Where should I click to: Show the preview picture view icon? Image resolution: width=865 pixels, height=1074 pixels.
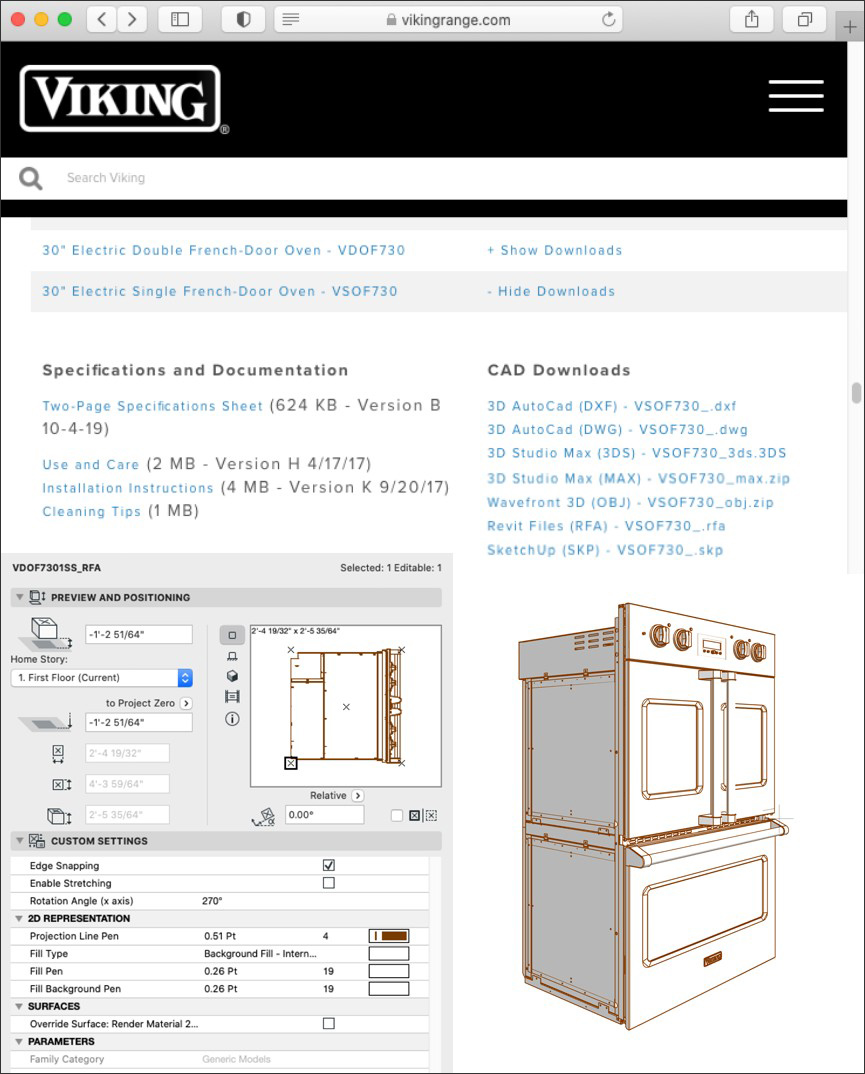(232, 697)
